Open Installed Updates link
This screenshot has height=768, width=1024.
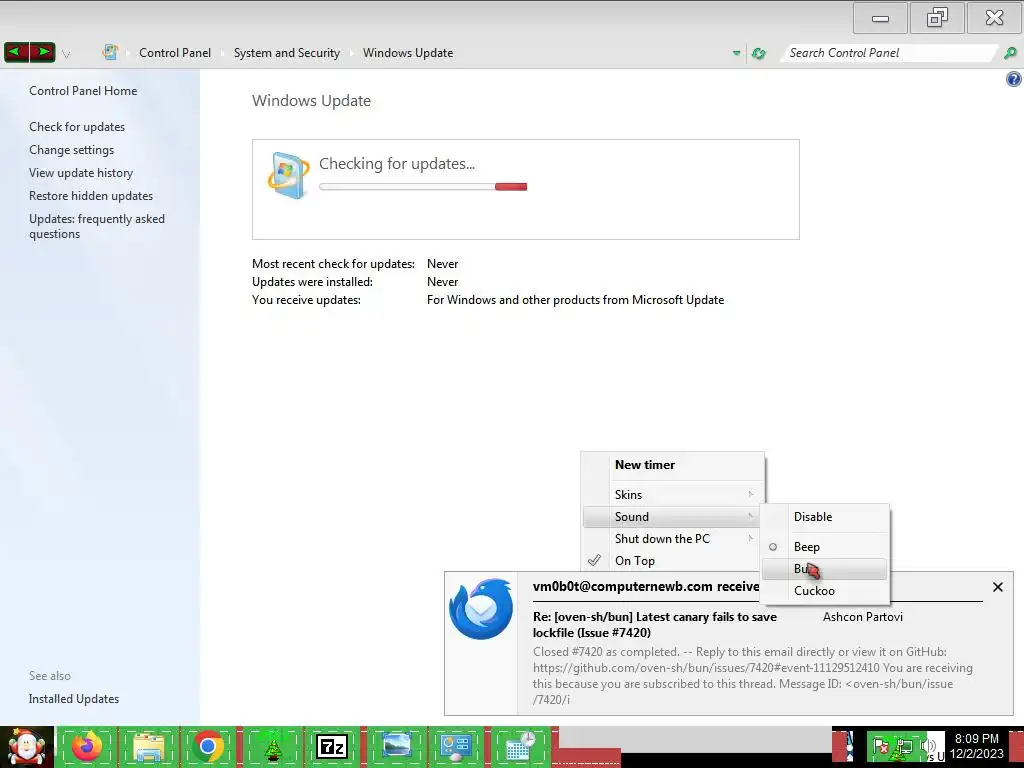pyautogui.click(x=74, y=699)
